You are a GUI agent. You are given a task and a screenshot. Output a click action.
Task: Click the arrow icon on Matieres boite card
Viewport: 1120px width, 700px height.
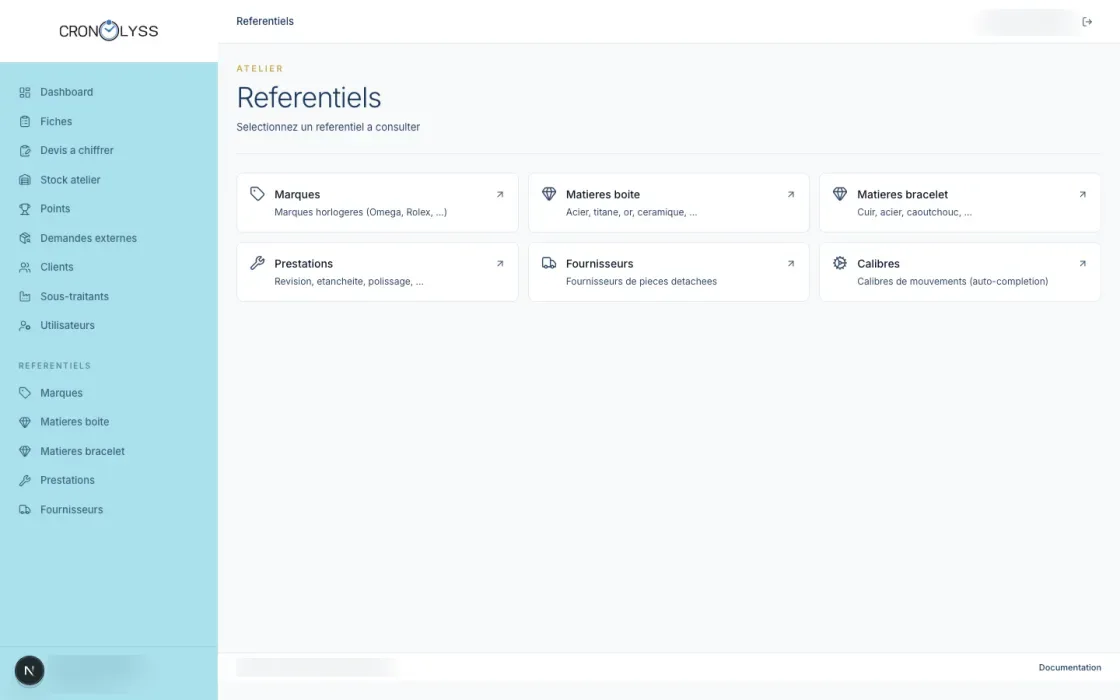coord(791,194)
